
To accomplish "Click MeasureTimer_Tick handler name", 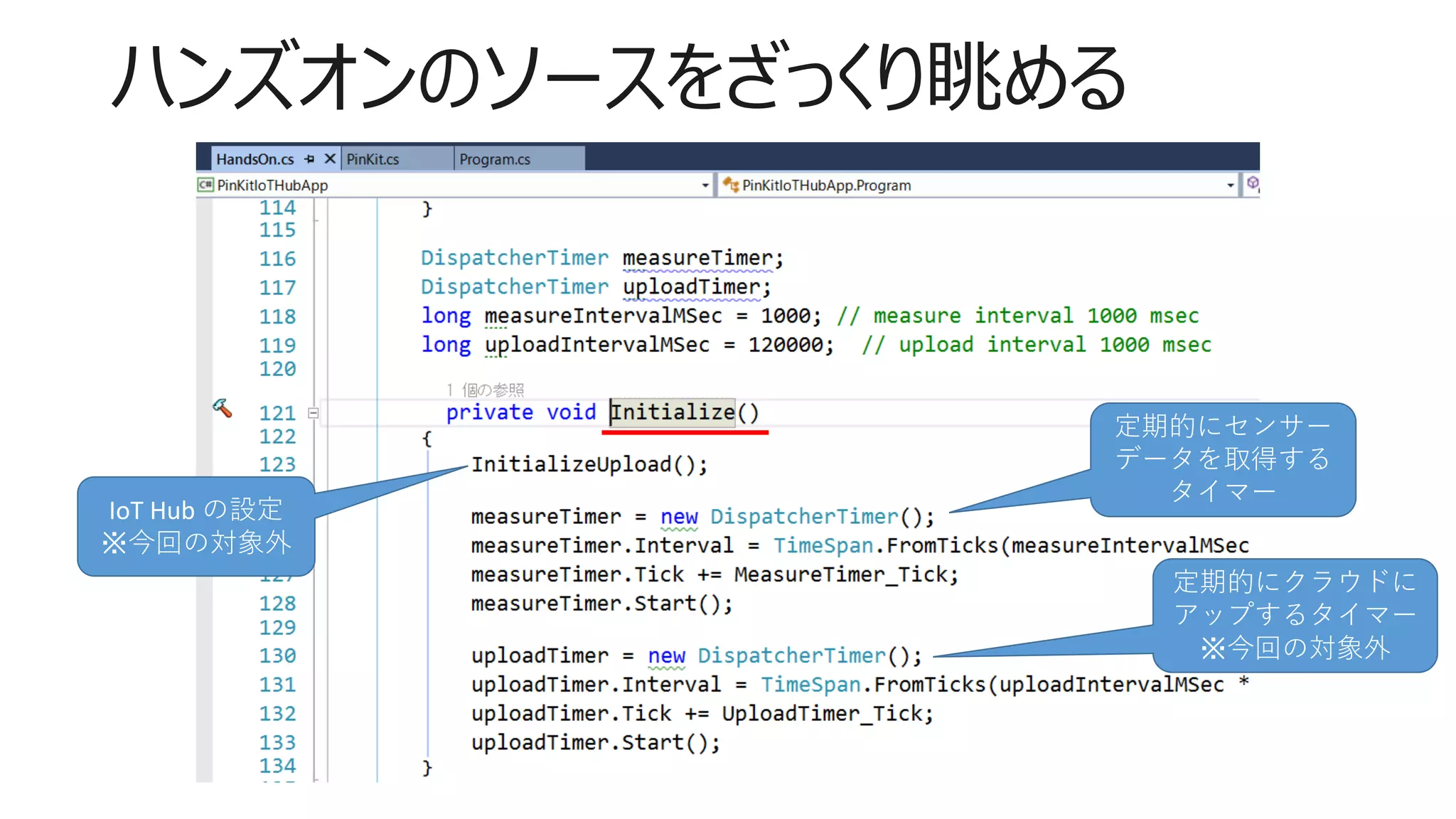I will (840, 574).
